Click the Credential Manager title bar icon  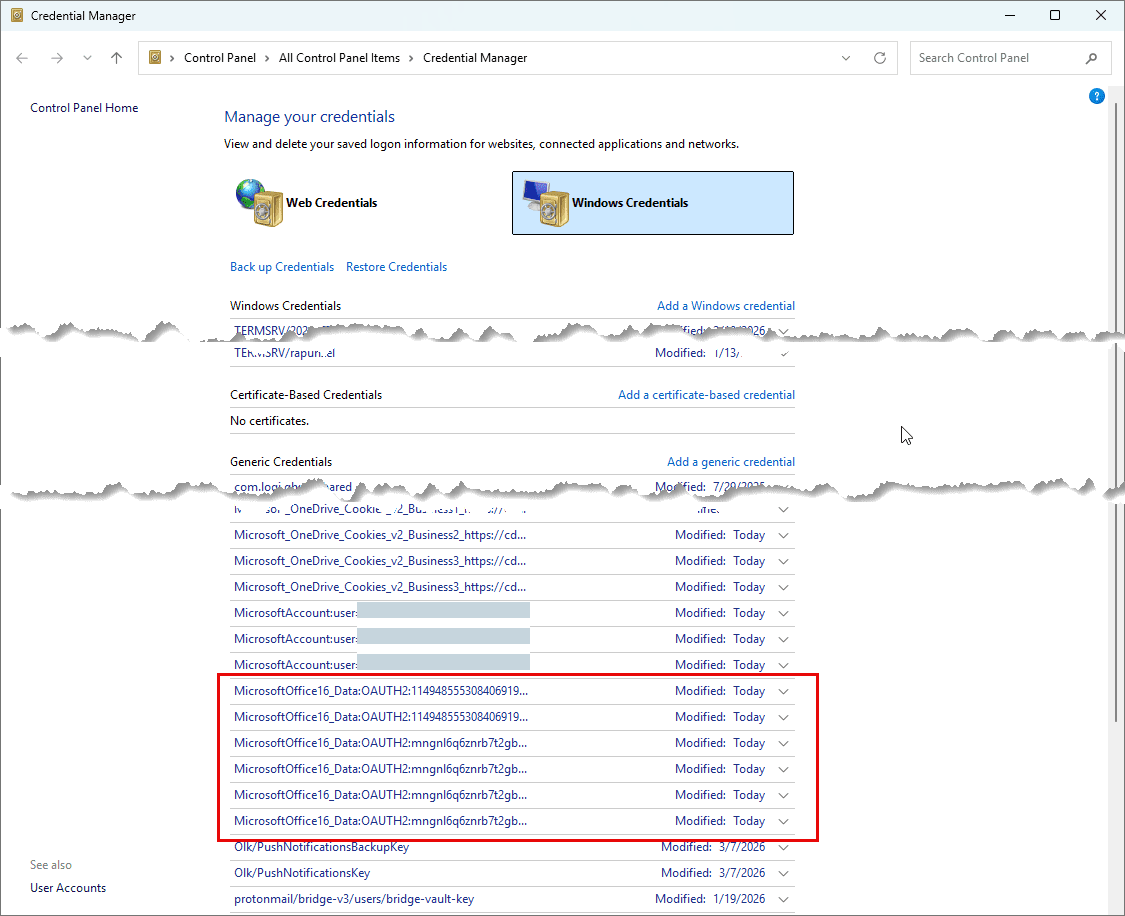coord(16,16)
